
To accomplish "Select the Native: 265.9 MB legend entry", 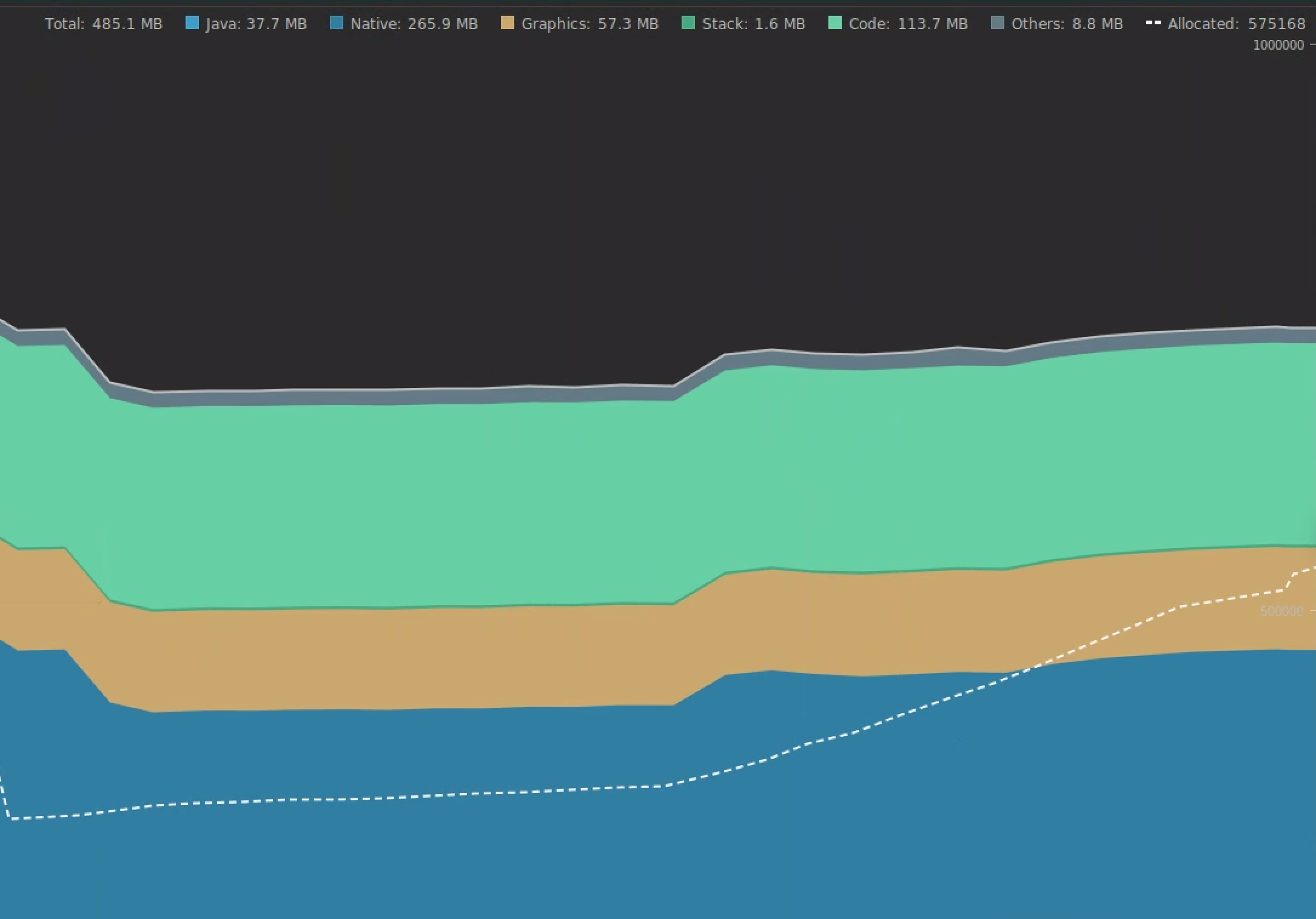I will click(x=404, y=24).
